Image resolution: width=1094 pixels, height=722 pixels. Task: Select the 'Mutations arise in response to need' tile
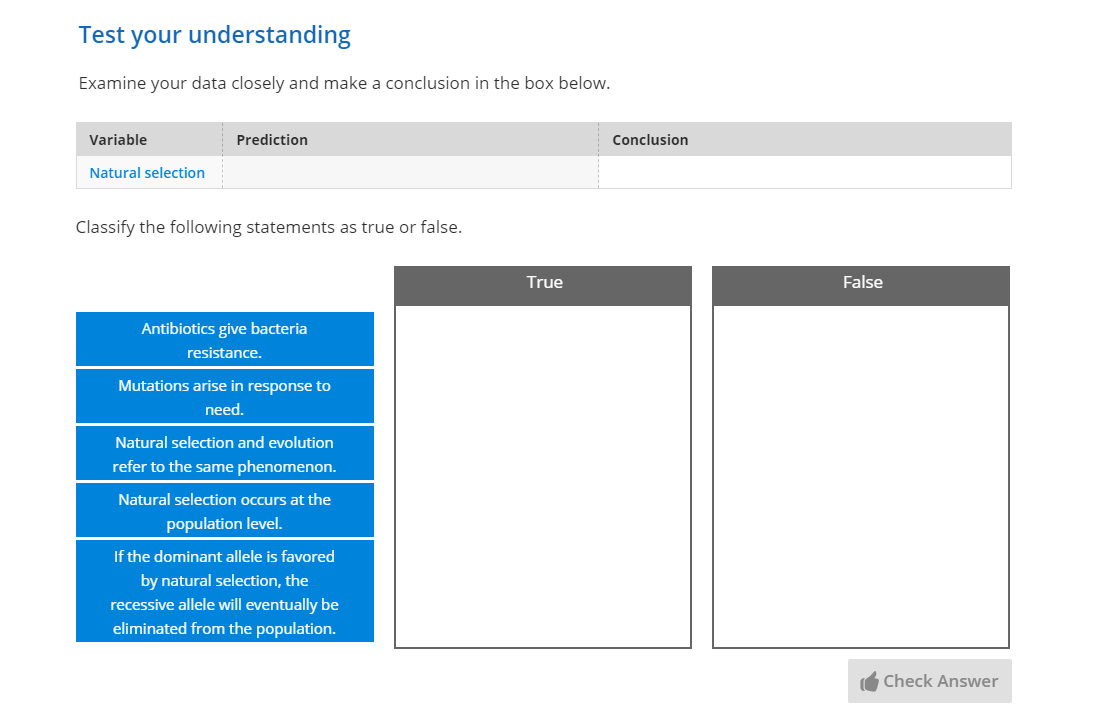point(224,397)
